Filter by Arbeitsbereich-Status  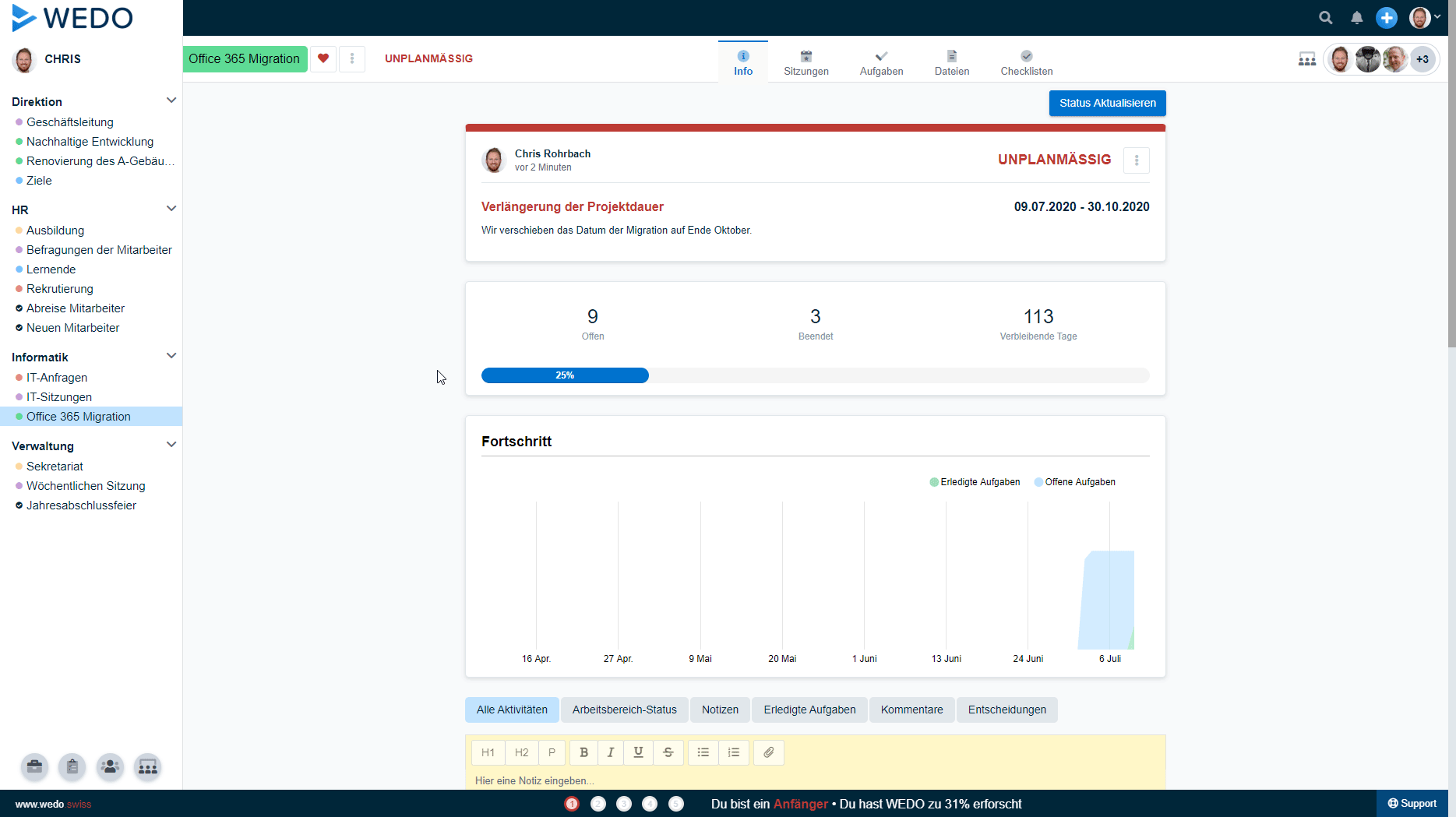point(624,710)
